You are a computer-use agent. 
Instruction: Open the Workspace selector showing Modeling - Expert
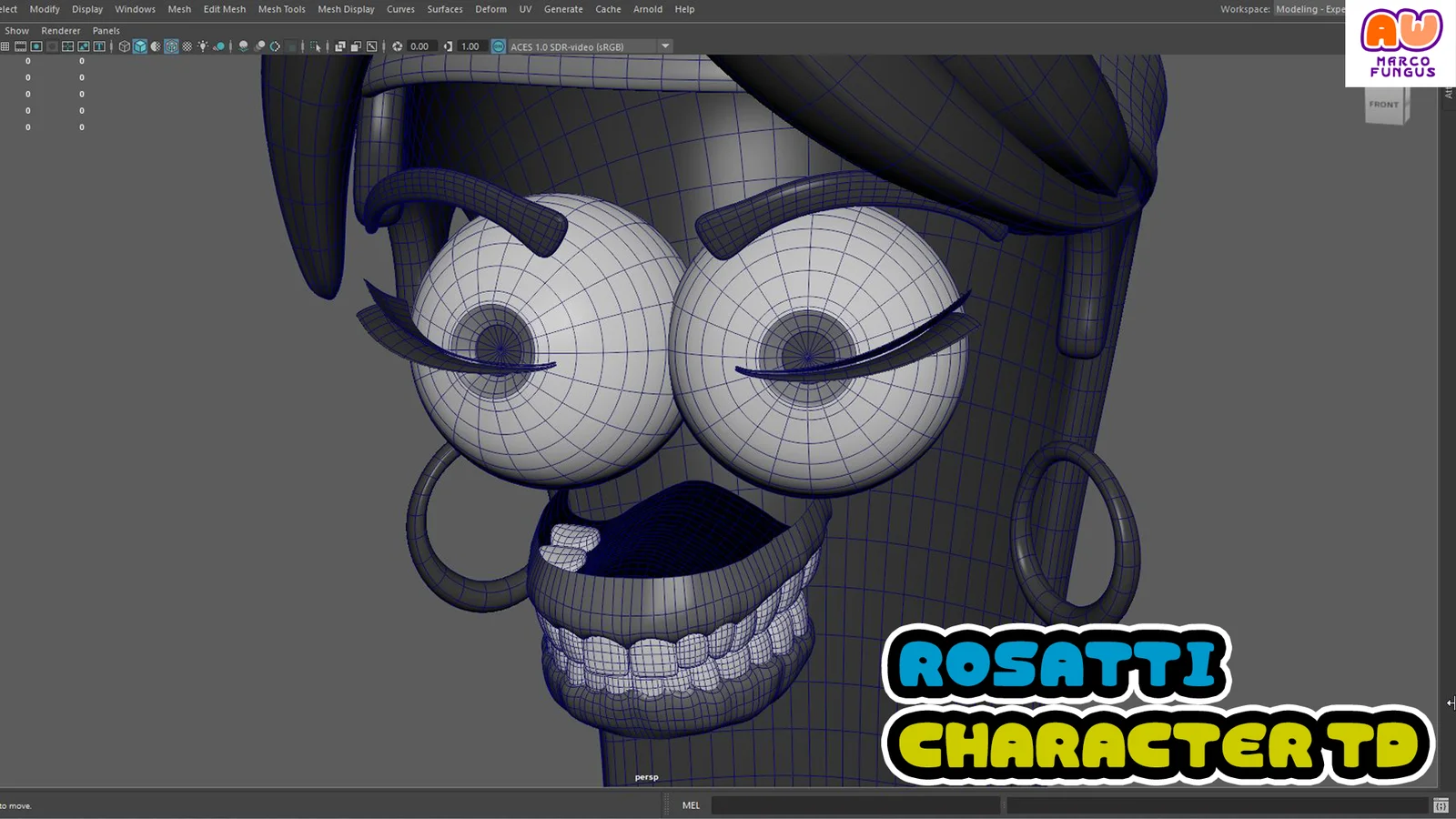click(x=1310, y=9)
